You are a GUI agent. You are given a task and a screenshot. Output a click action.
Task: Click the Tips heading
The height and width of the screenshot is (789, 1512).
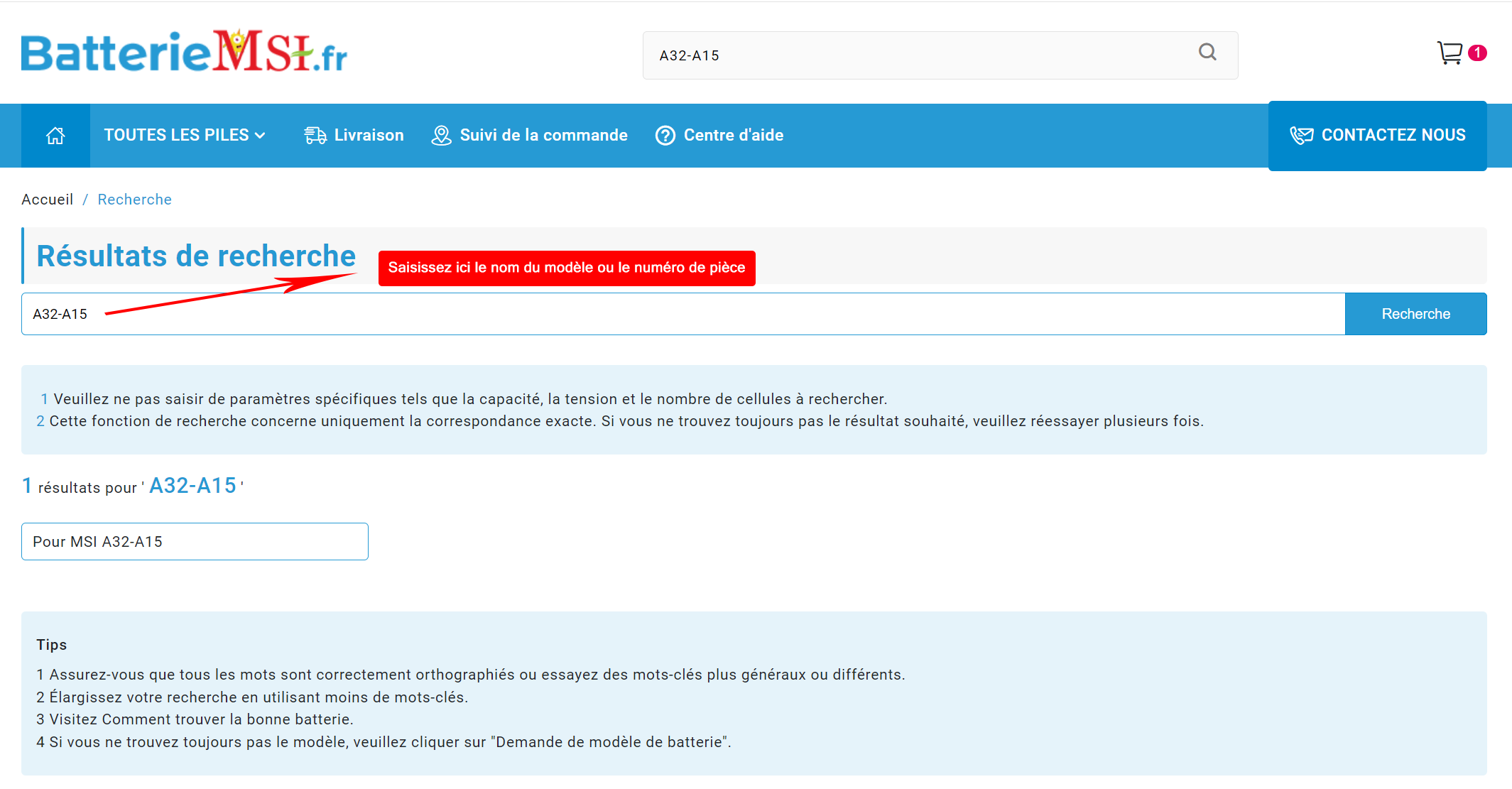click(x=52, y=645)
